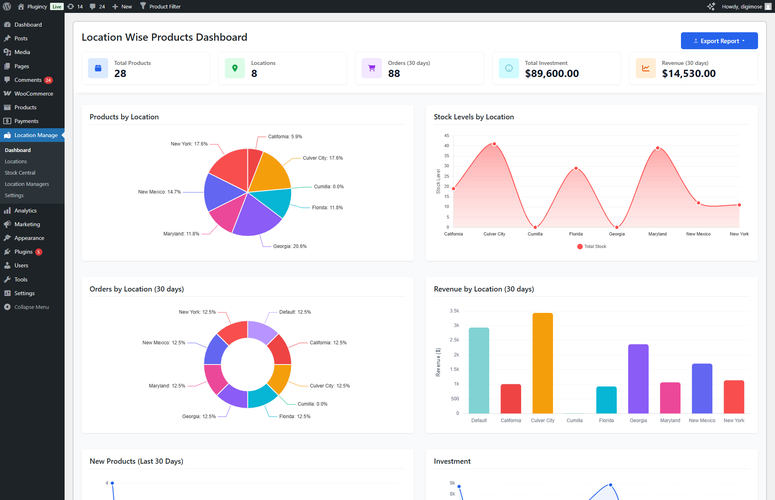Image resolution: width=775 pixels, height=500 pixels.
Task: Click the "Georgia: 20.6%" pie label
Action: [290, 246]
